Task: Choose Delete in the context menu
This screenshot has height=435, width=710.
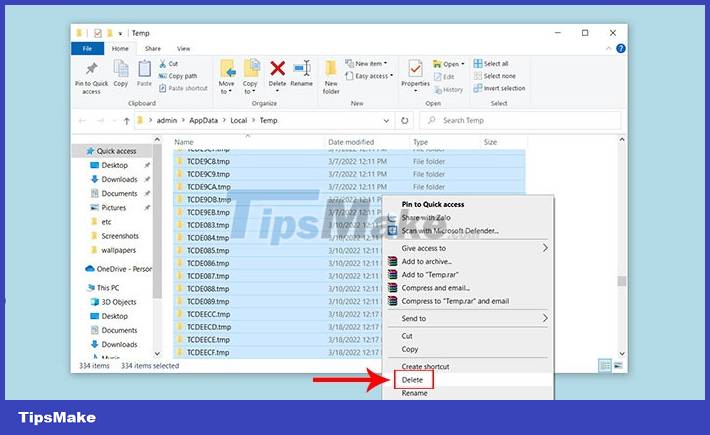Action: click(468, 380)
